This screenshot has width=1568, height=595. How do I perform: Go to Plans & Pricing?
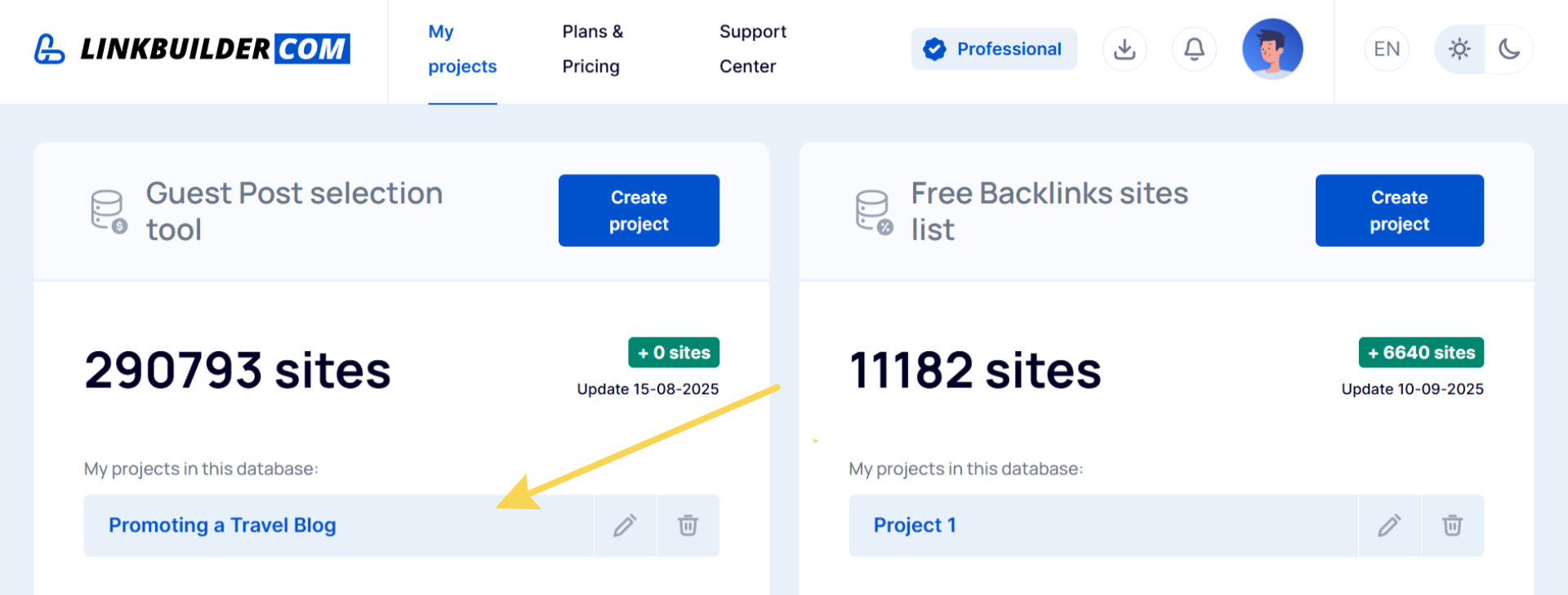point(592,49)
